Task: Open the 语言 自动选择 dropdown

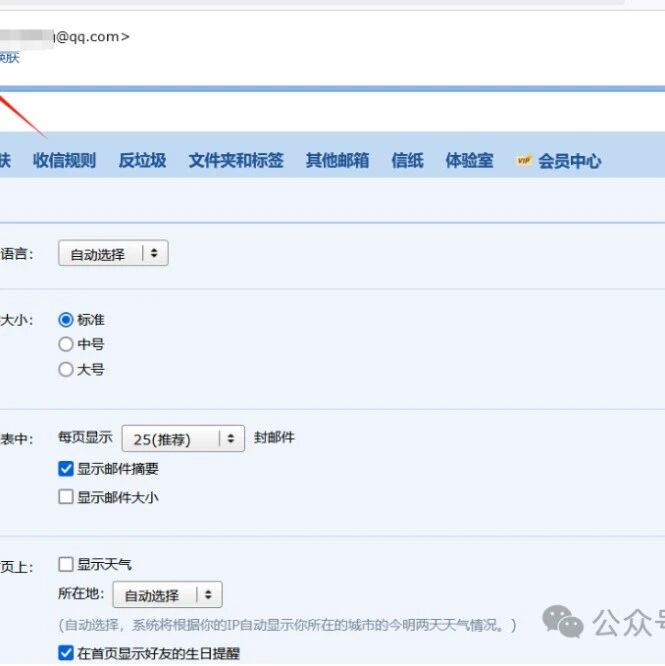Action: tap(113, 253)
